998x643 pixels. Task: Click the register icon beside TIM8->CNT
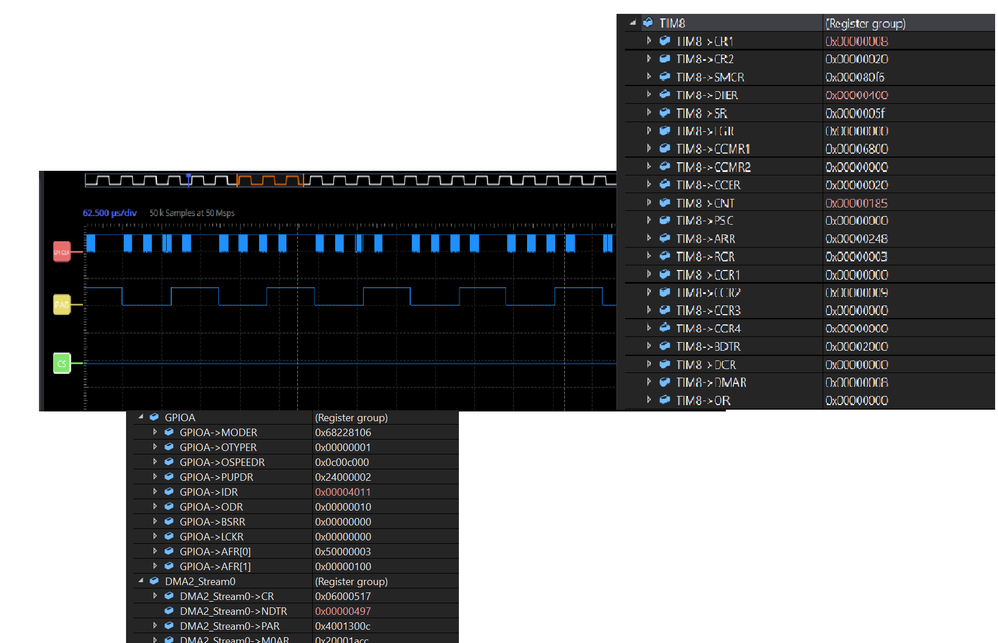[x=665, y=202]
